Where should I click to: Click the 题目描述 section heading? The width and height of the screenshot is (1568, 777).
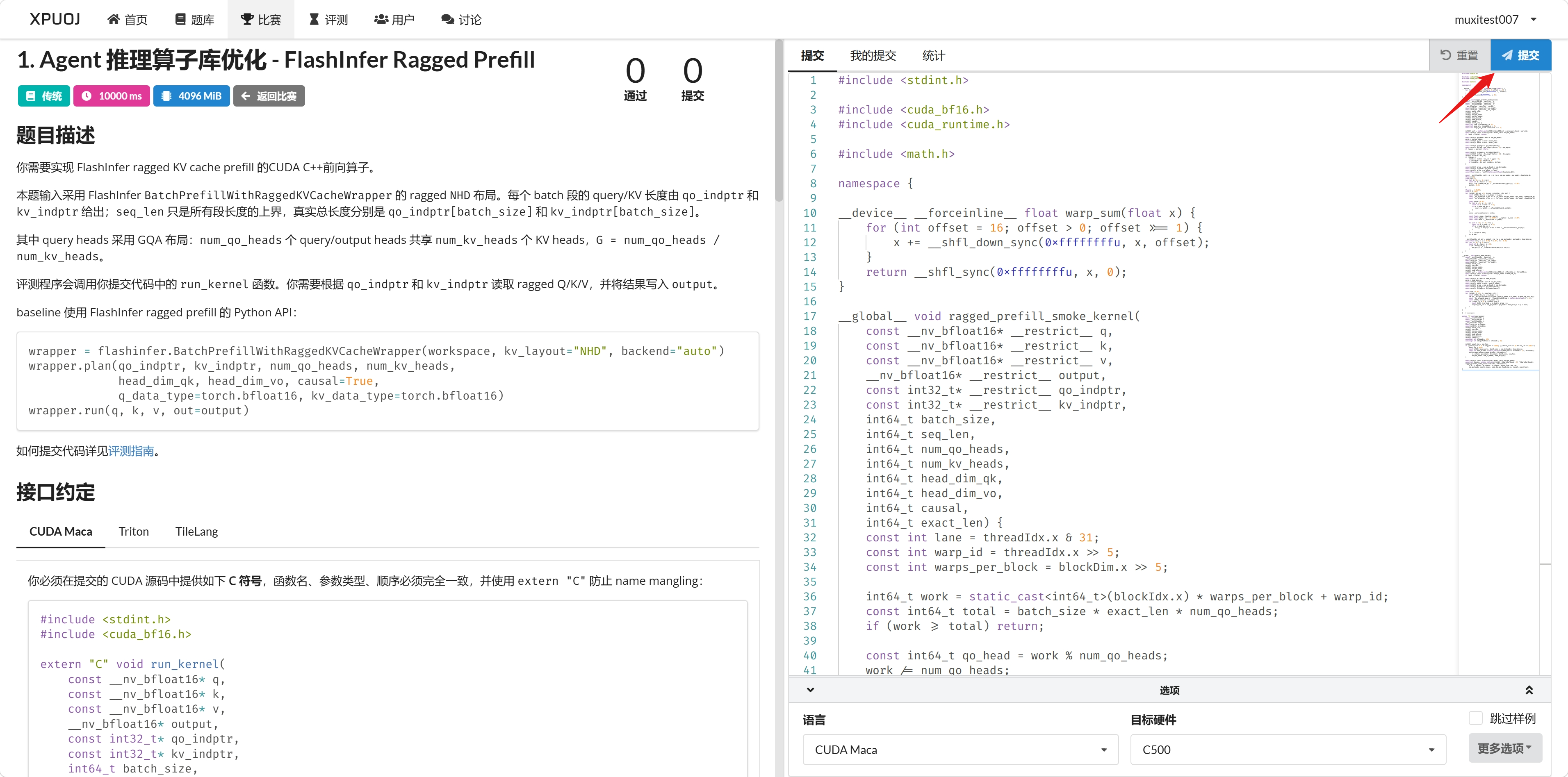click(x=55, y=135)
